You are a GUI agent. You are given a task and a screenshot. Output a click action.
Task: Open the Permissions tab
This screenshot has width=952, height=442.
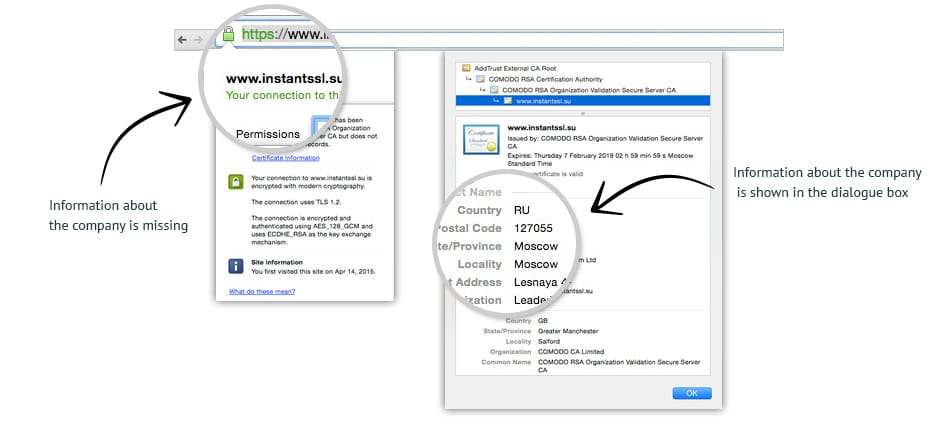click(267, 134)
